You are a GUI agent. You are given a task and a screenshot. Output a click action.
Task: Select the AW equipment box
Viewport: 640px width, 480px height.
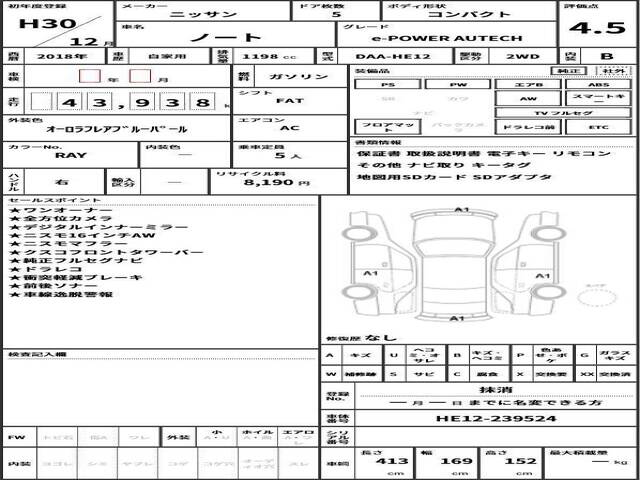tap(528, 98)
